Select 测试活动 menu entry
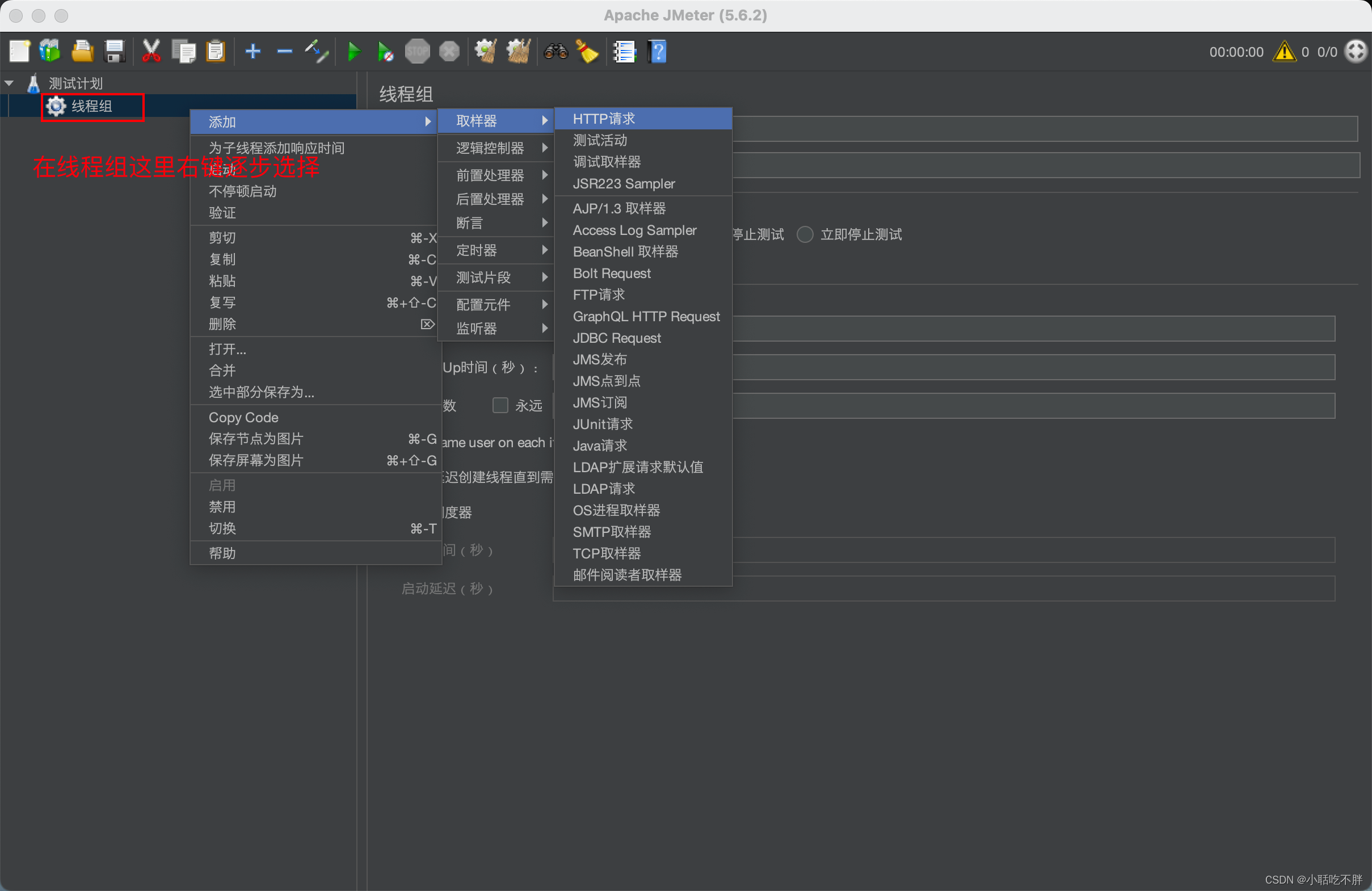1372x891 pixels. pyautogui.click(x=643, y=140)
